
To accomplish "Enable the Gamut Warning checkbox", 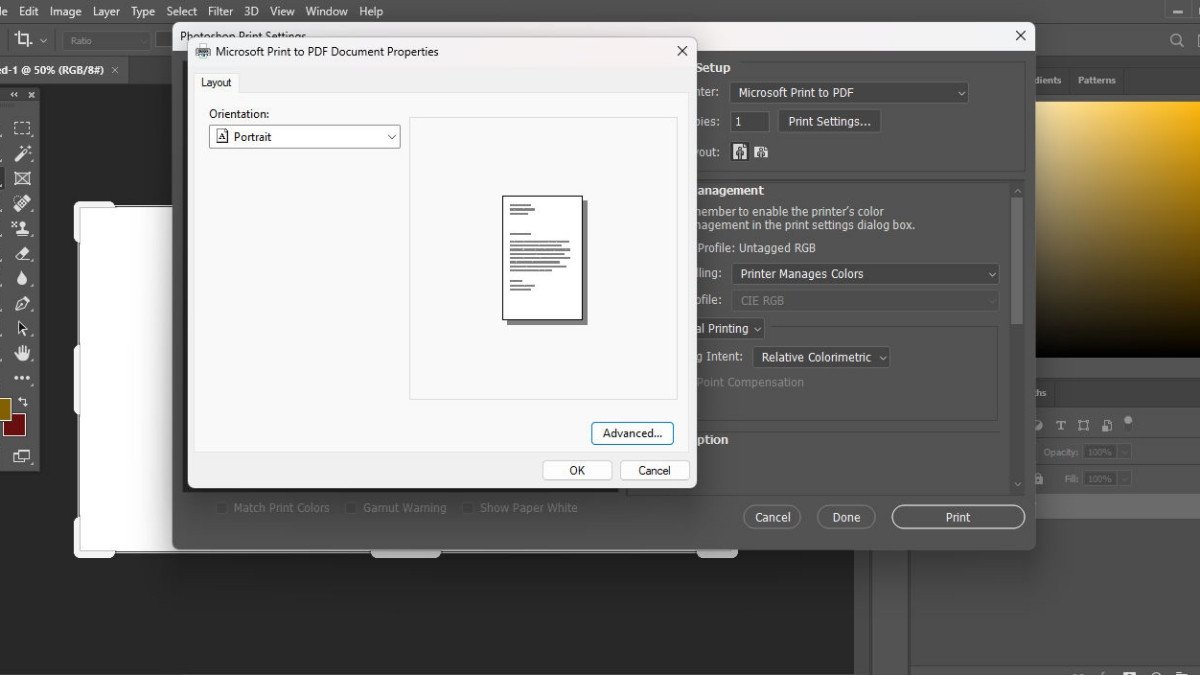I will click(351, 508).
